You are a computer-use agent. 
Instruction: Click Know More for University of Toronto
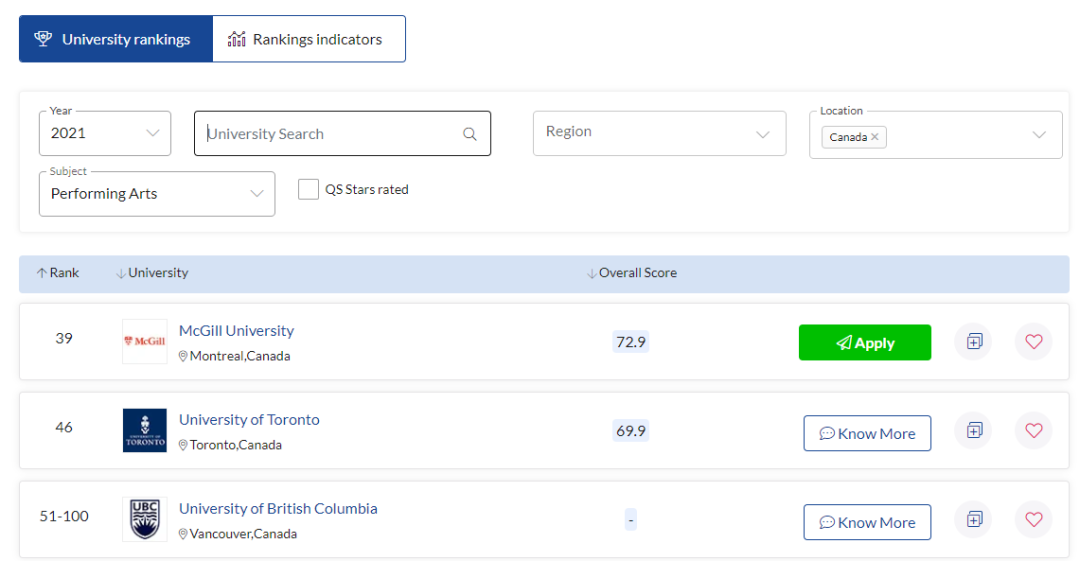tap(866, 434)
